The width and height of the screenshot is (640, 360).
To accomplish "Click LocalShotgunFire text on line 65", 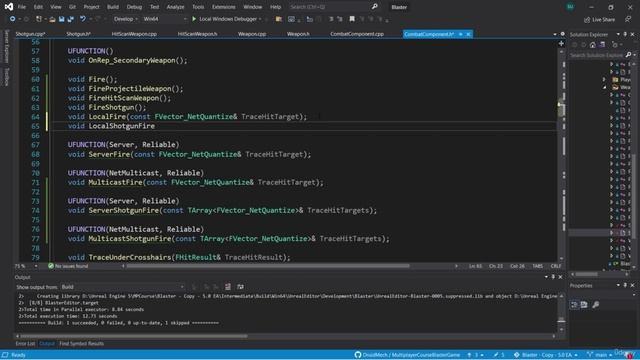I will click(x=122, y=126).
